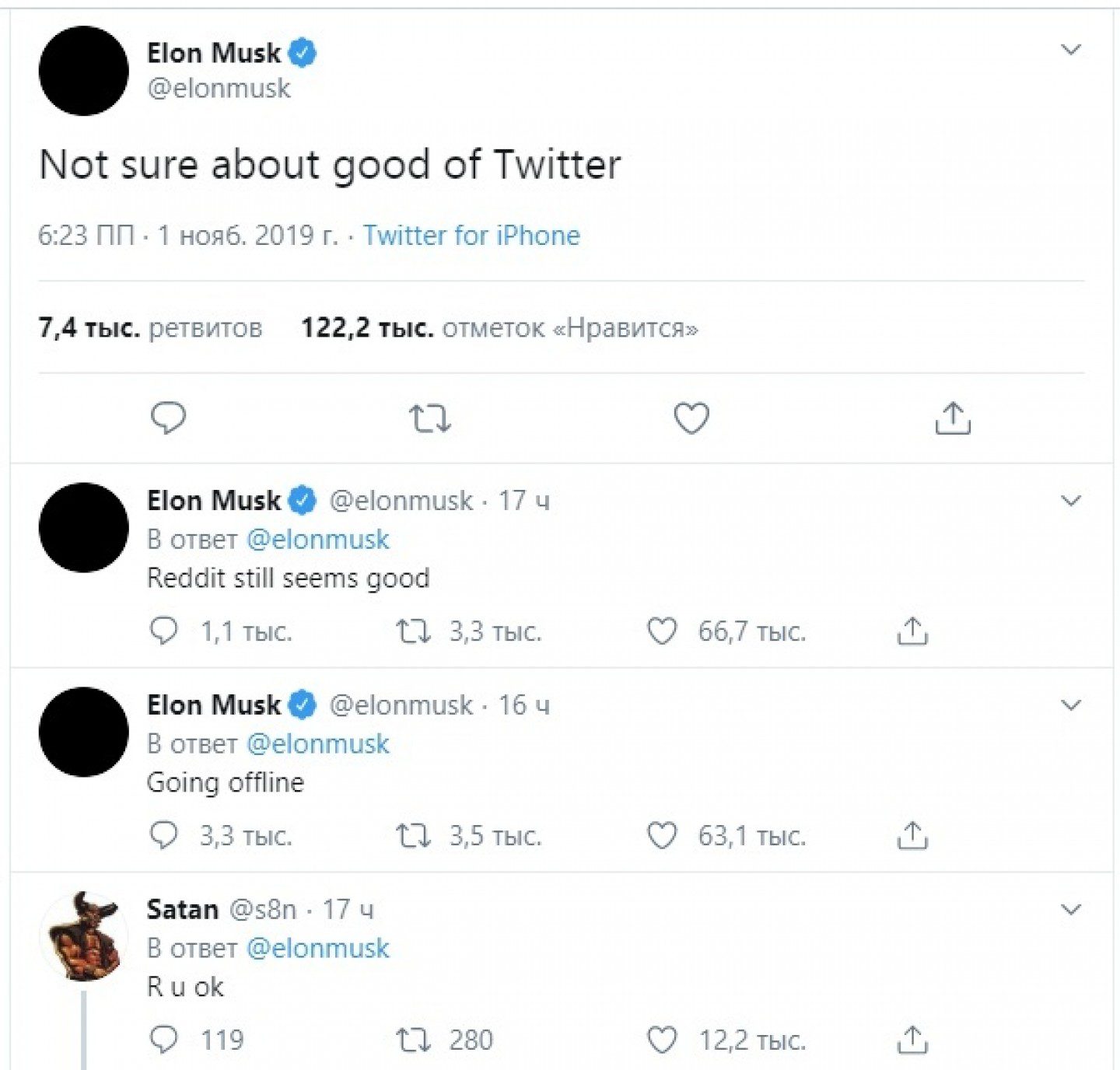Open Satan's profile picture
Screen dimensions: 1120x1070
click(x=84, y=936)
